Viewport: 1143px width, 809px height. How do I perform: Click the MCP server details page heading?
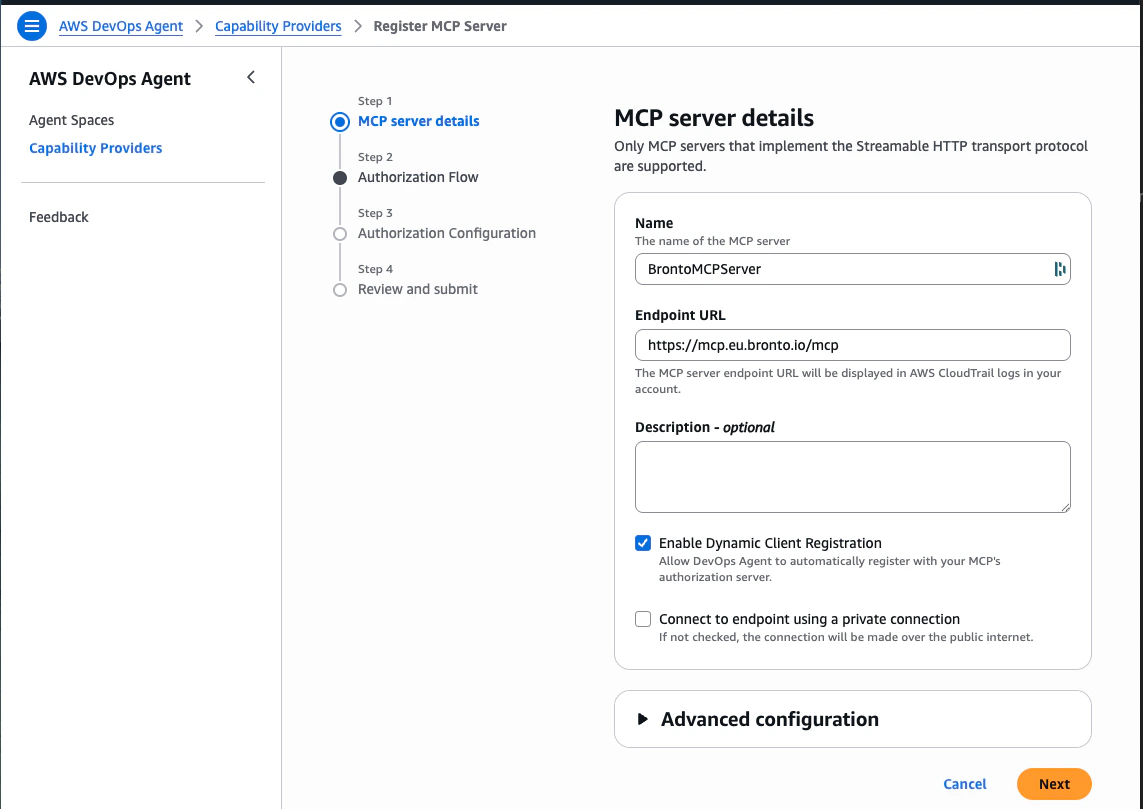(714, 117)
